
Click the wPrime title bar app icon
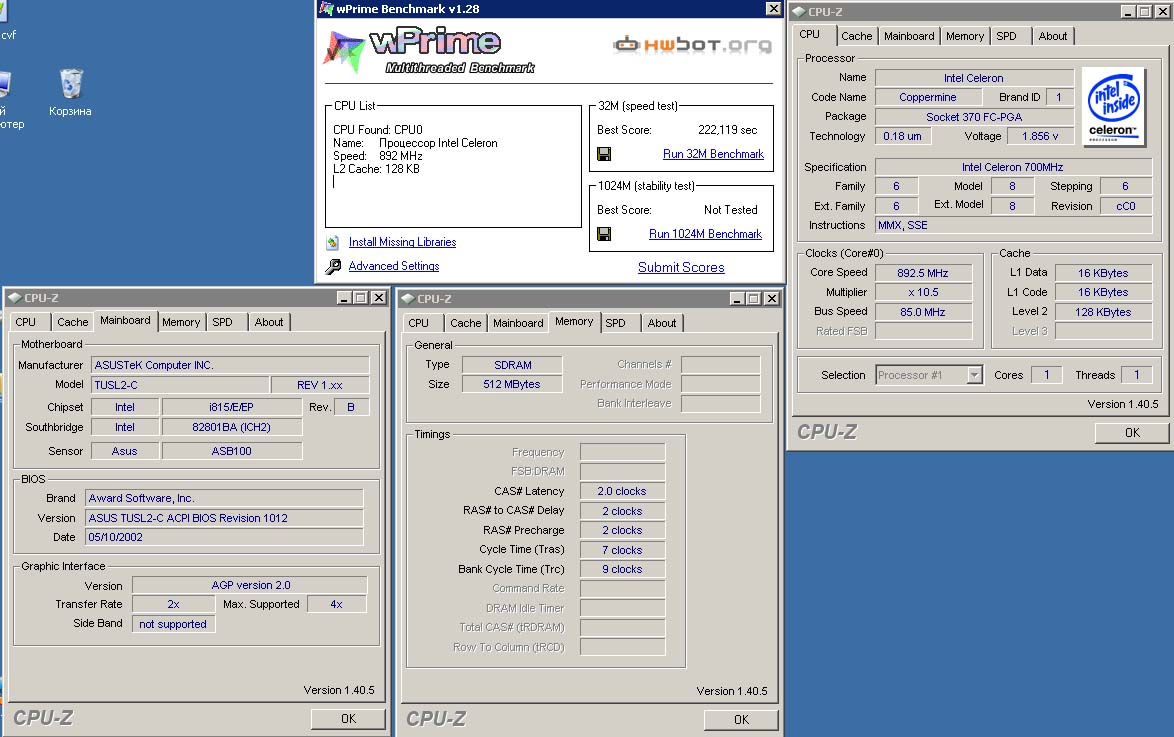326,9
